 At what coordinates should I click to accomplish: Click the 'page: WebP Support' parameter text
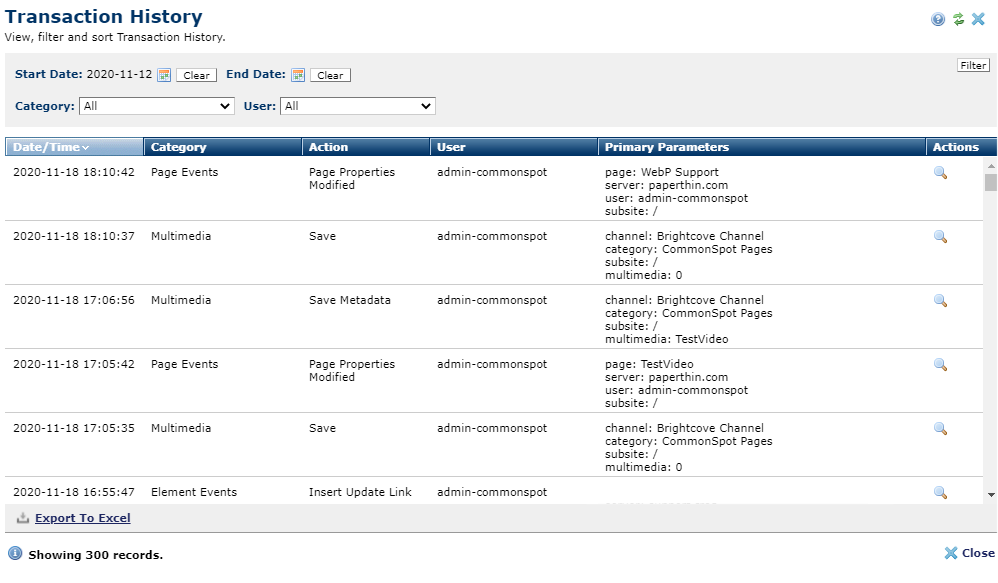[661, 172]
